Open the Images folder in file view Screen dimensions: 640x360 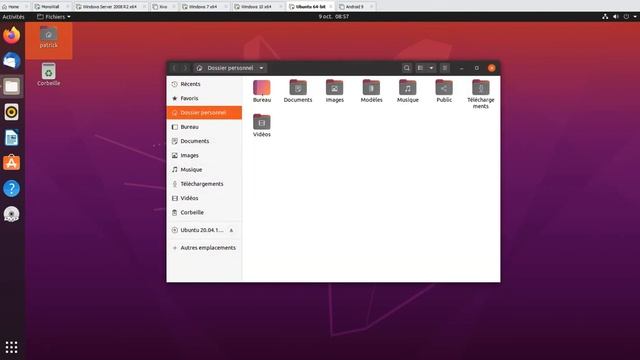335,91
